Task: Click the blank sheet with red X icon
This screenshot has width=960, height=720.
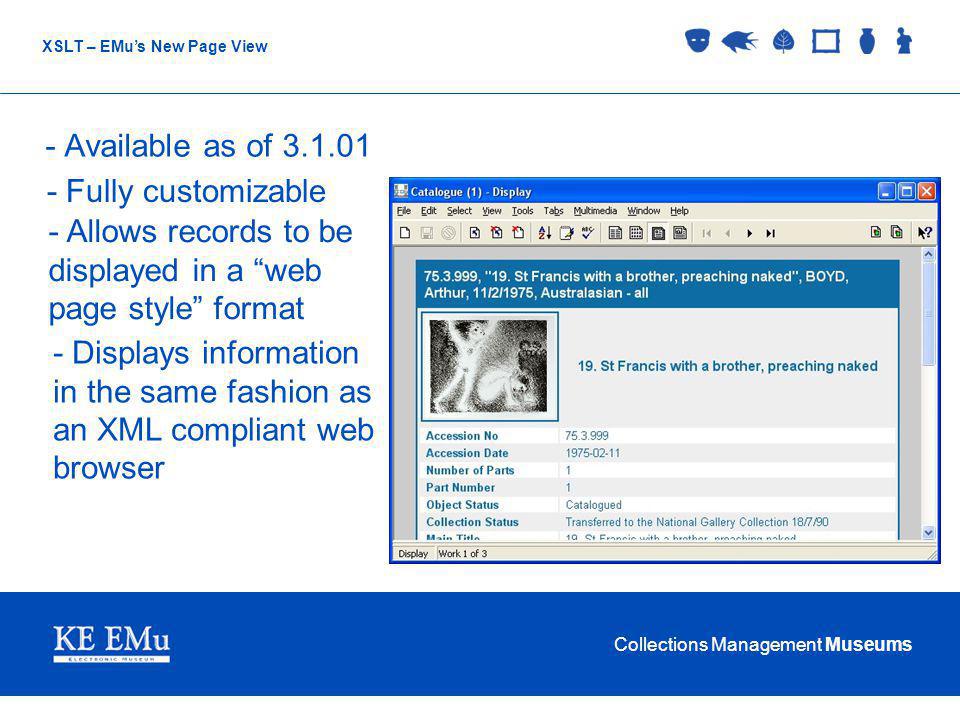Action: [519, 233]
